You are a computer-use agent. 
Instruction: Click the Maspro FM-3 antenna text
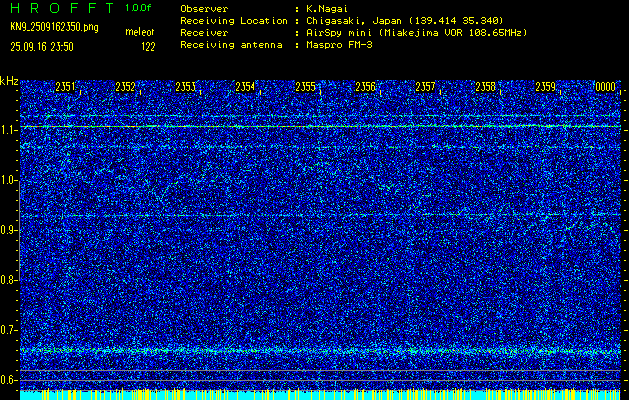339,45
